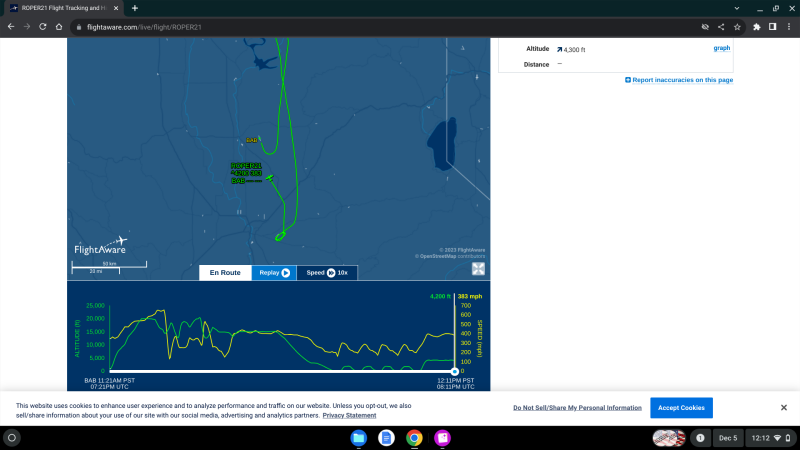Click the altitude/speed track graph

tap(282, 338)
